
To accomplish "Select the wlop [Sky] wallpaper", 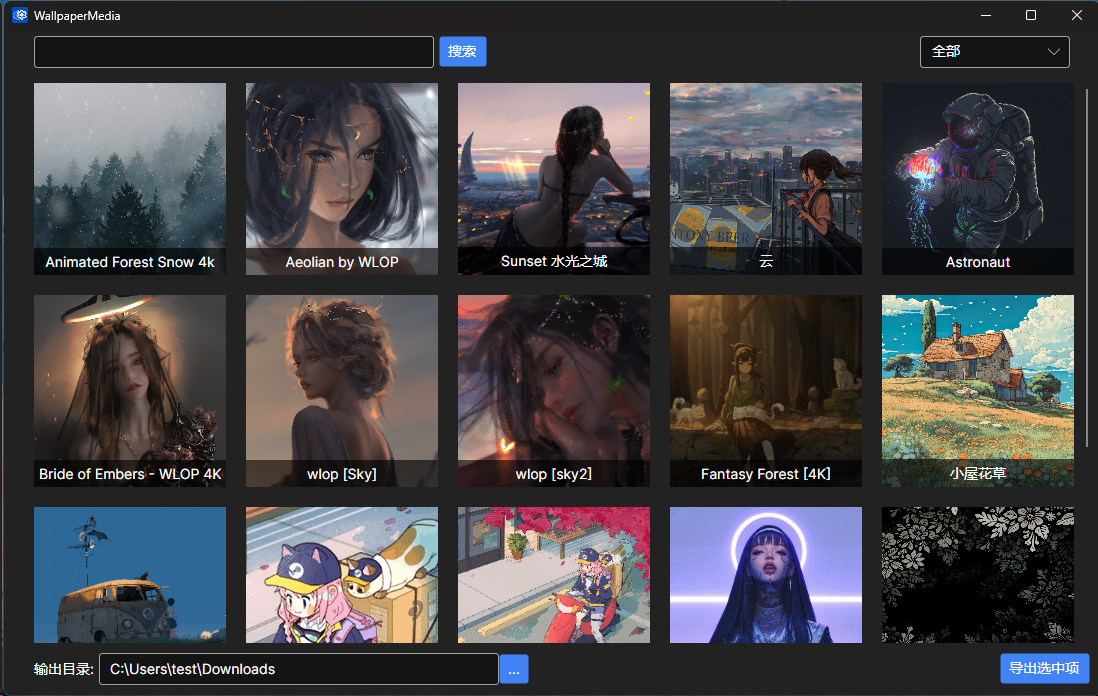I will click(342, 391).
